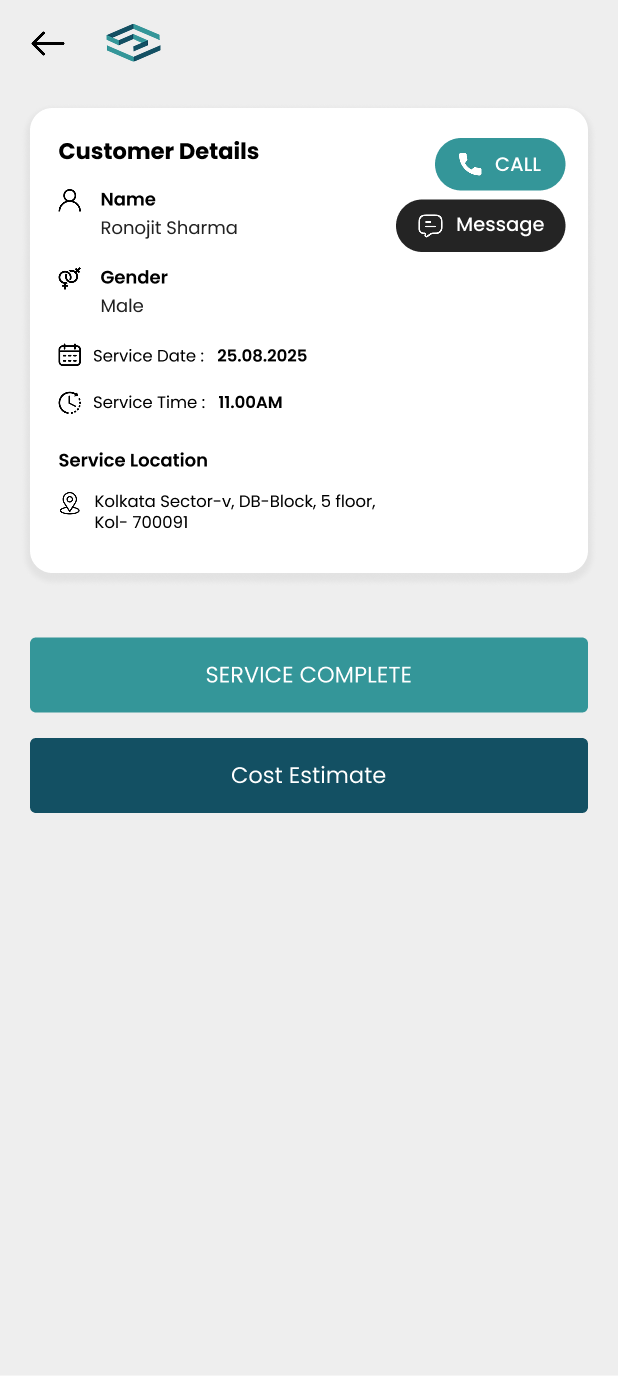Click the person icon beside Name
618x1376 pixels.
tap(70, 201)
